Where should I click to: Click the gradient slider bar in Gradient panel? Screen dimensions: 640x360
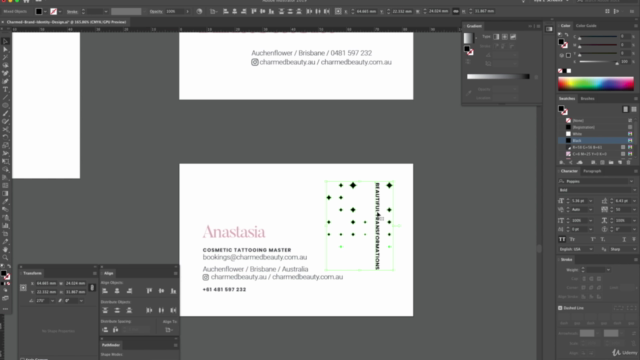pyautogui.click(x=498, y=77)
